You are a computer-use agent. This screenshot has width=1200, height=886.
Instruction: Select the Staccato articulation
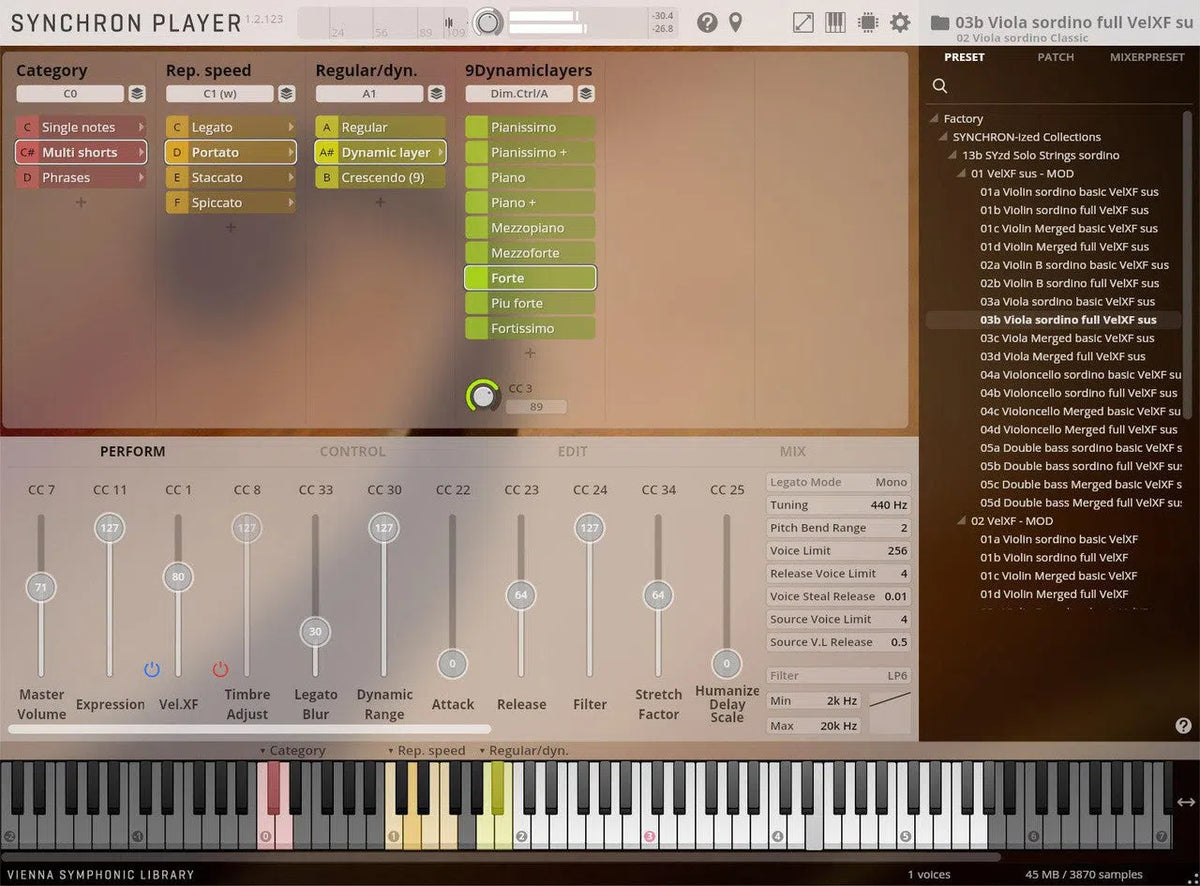click(230, 178)
